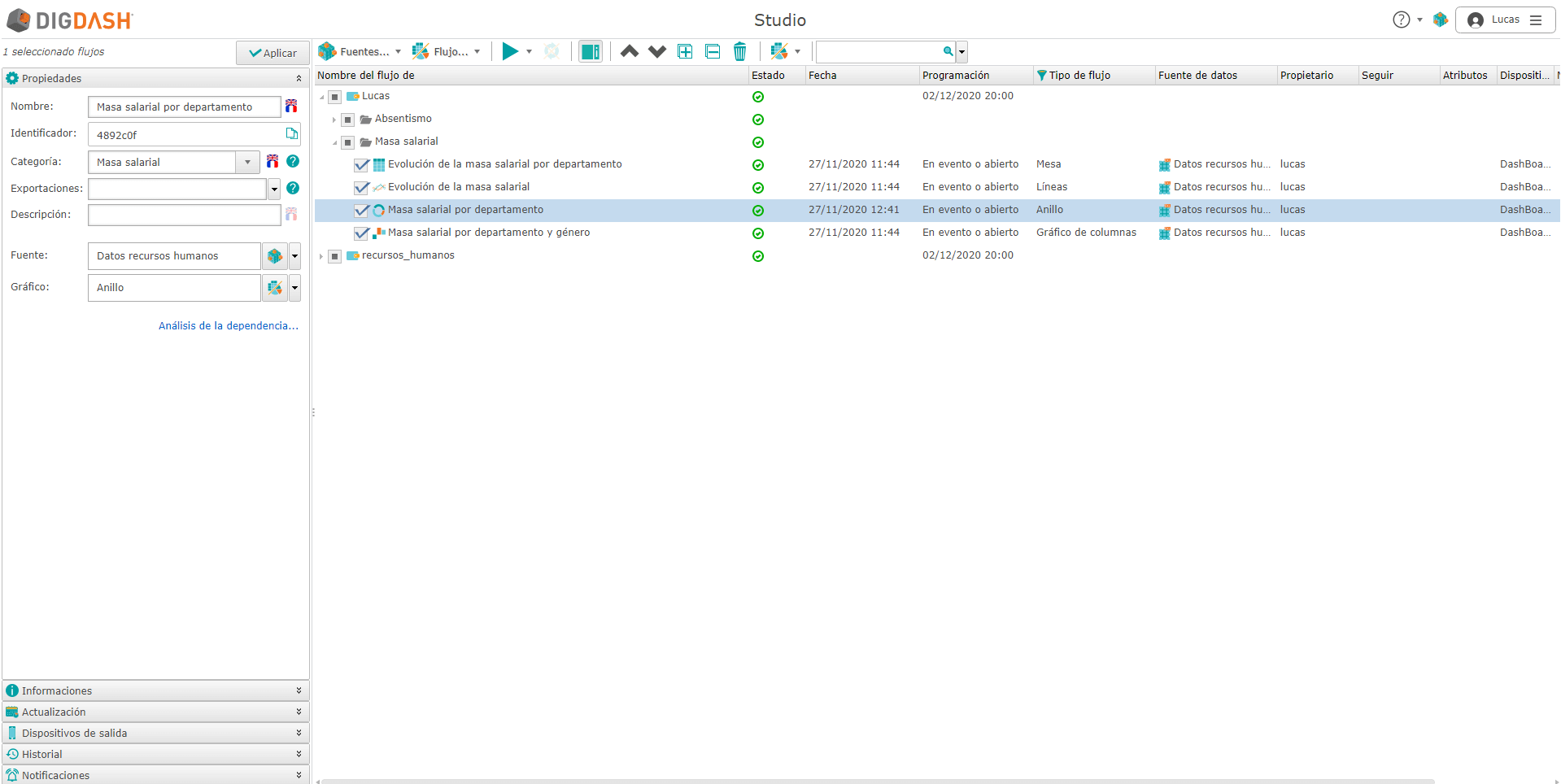Click the translation flag icon next to Nombre
The height and width of the screenshot is (784, 1561).
(291, 106)
